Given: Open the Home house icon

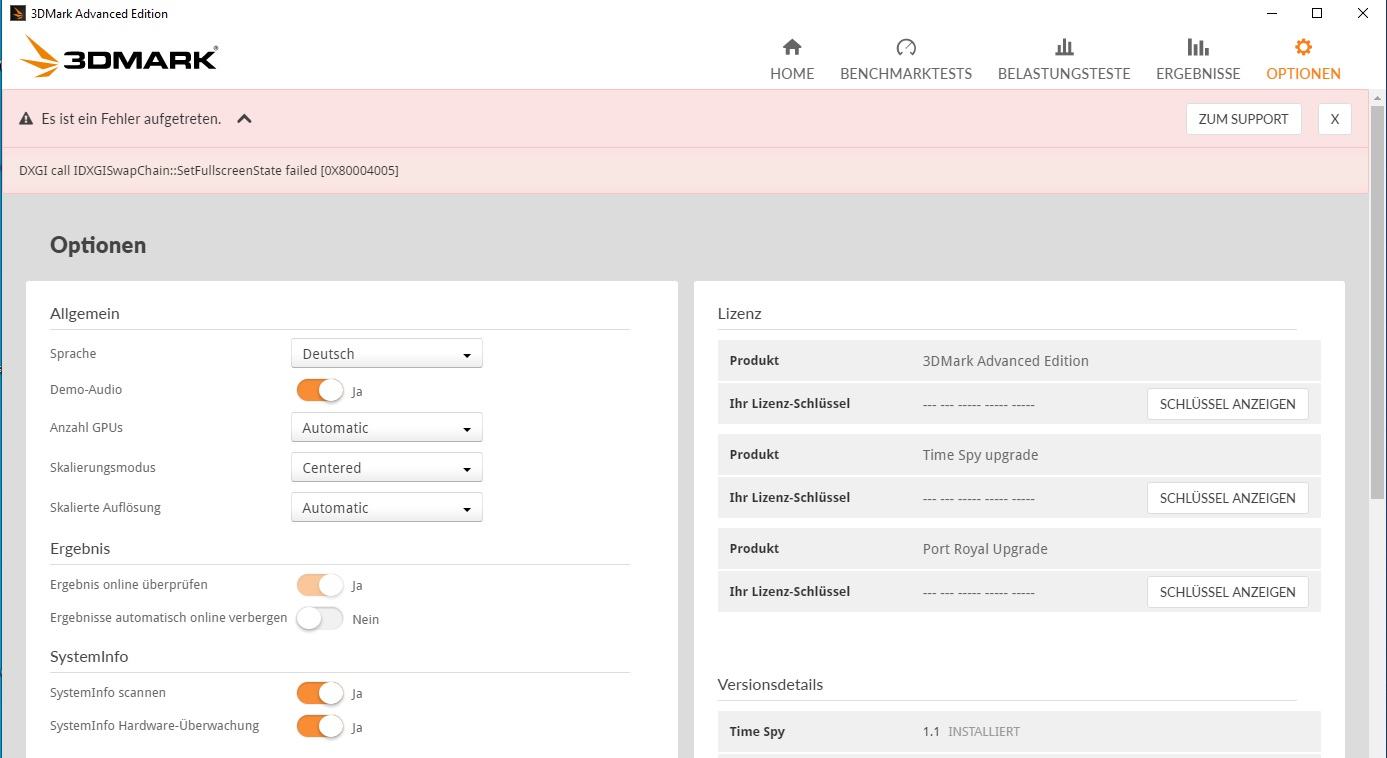Looking at the screenshot, I should coord(792,47).
